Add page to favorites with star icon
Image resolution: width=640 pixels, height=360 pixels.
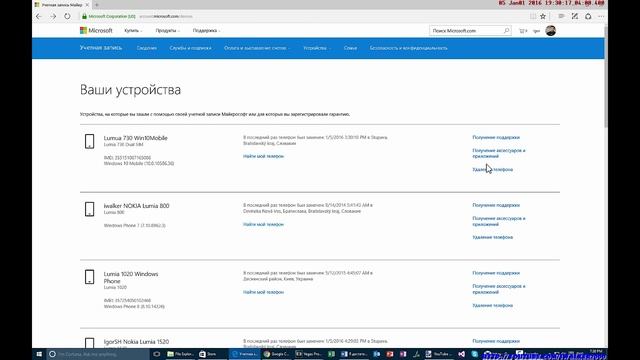[543, 16]
